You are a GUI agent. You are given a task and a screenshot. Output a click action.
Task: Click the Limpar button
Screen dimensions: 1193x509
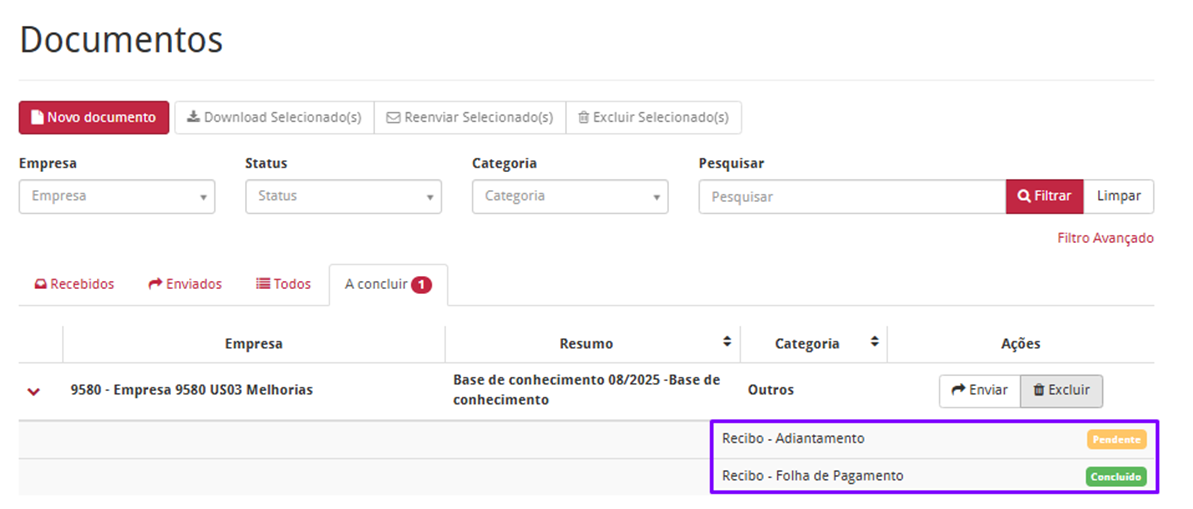tap(1118, 196)
